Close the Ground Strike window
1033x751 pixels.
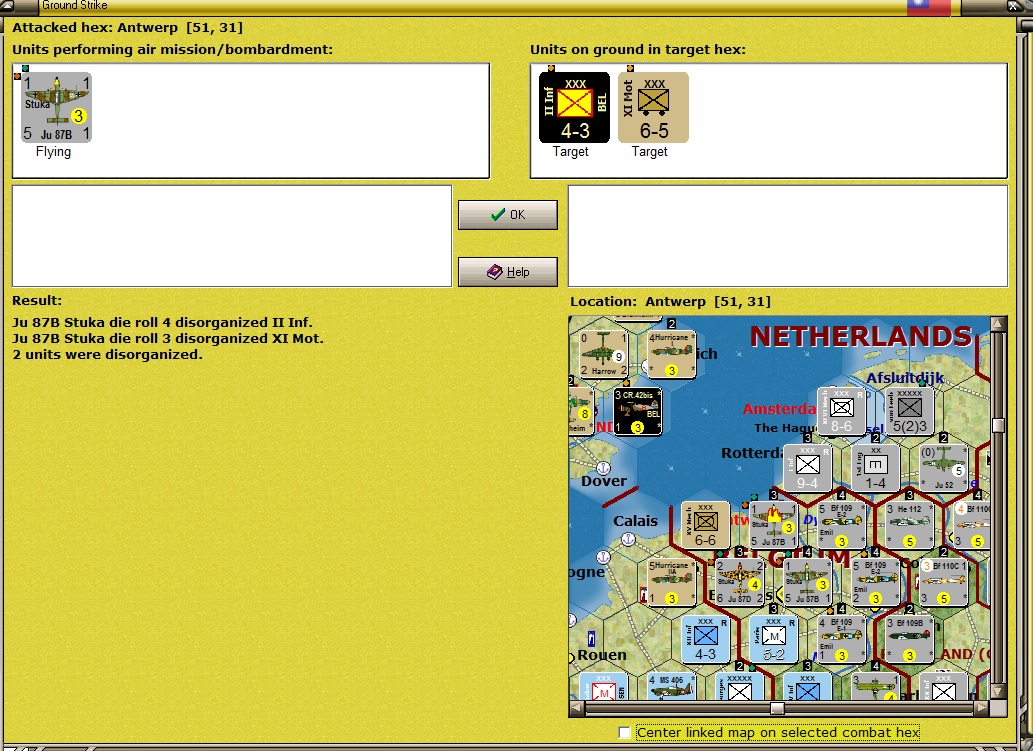coord(1014,6)
